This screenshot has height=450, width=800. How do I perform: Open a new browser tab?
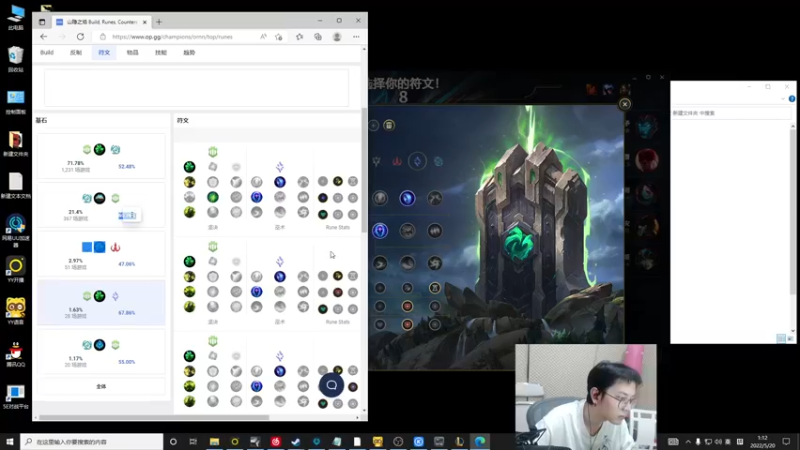tap(159, 22)
